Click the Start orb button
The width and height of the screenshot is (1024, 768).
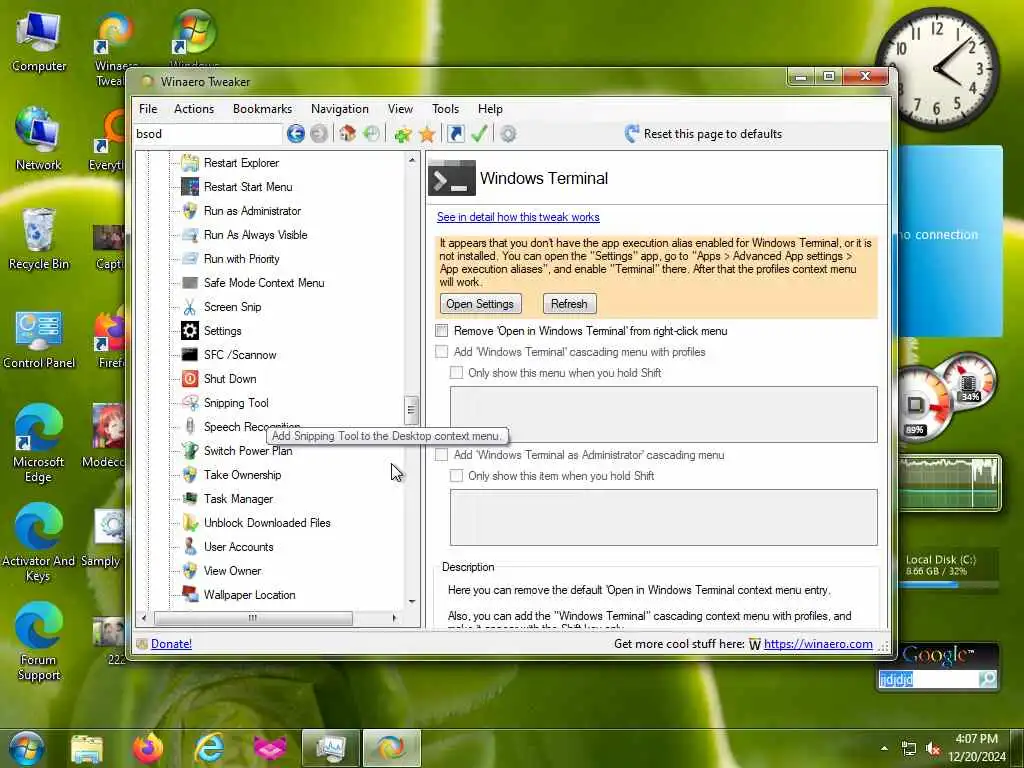(26, 748)
